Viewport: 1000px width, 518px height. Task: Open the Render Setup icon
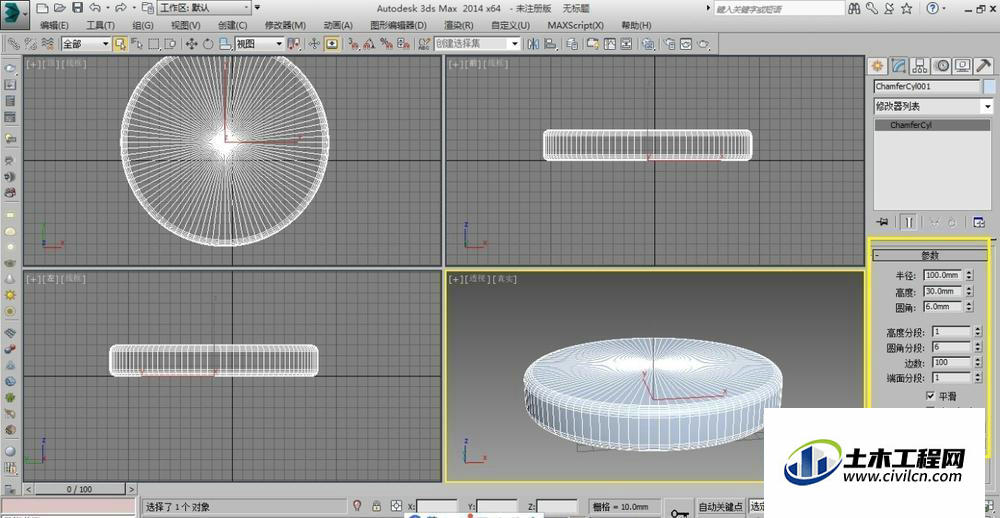[669, 44]
